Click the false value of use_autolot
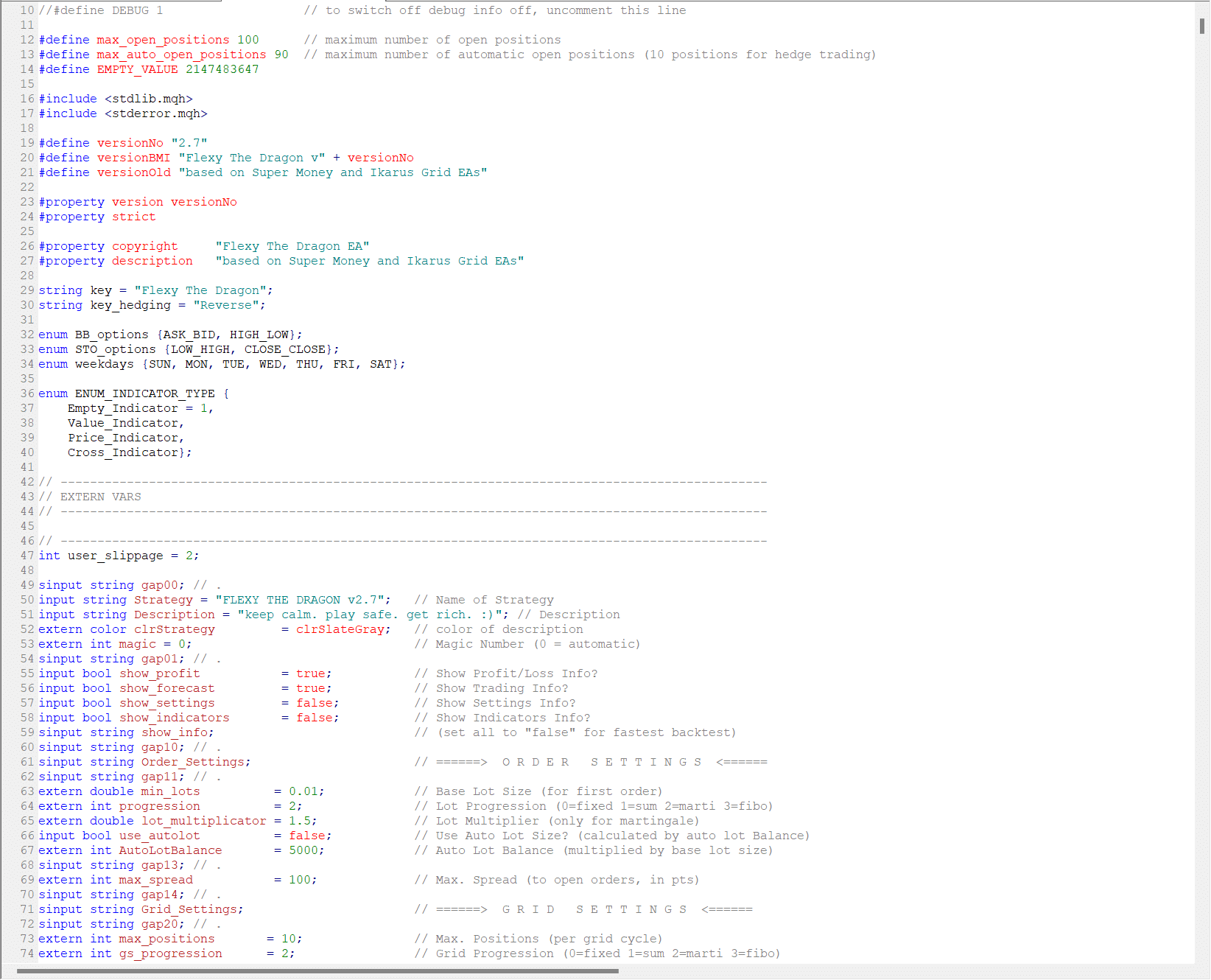Screen dimensions: 1211x980 tap(306, 836)
